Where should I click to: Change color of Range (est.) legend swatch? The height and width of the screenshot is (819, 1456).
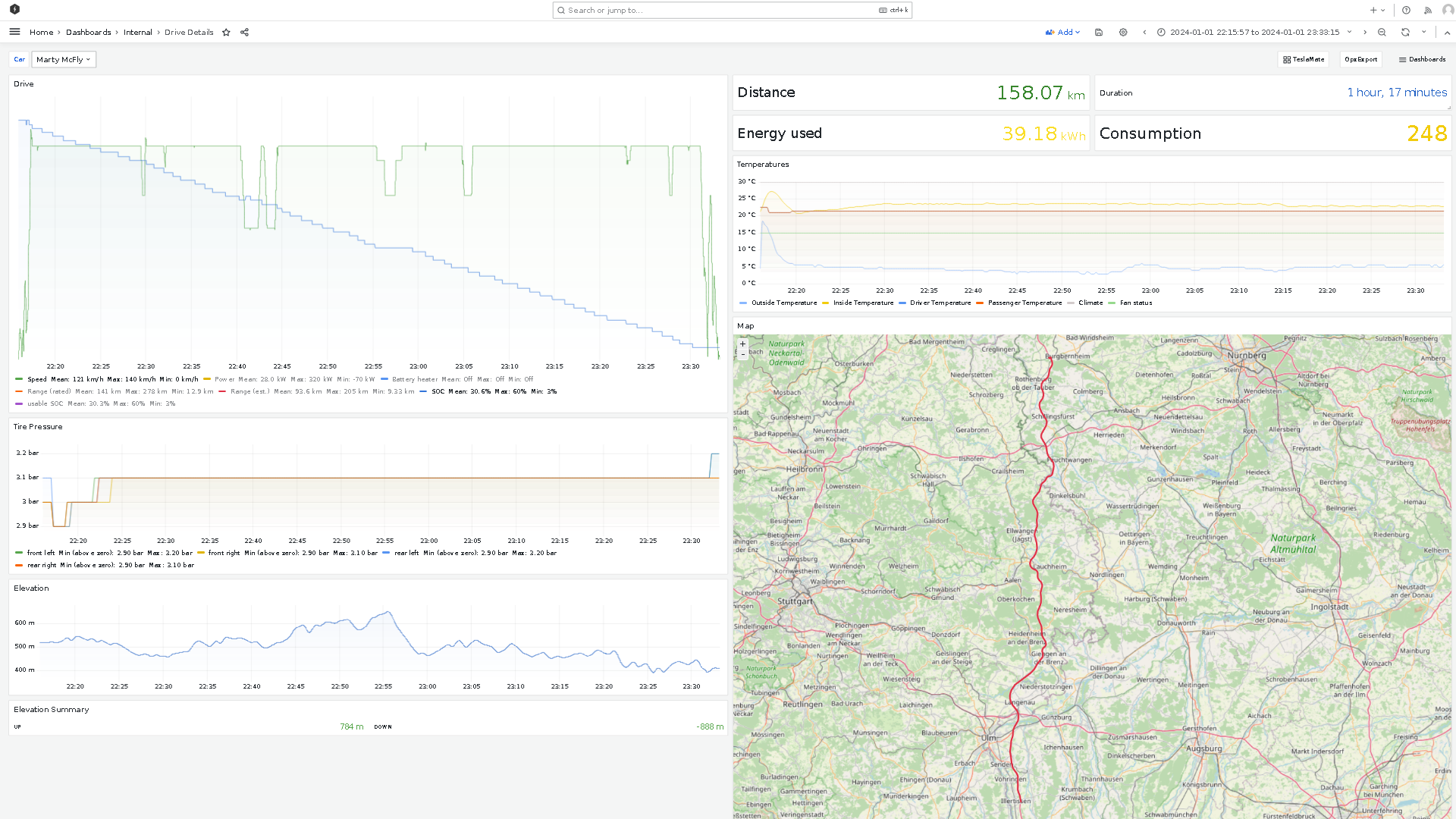click(x=222, y=391)
